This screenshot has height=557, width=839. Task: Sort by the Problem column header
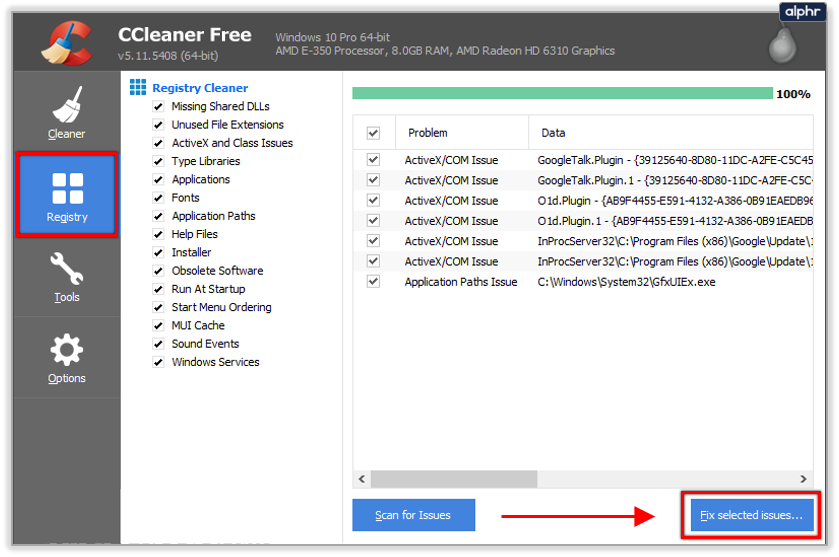[462, 132]
